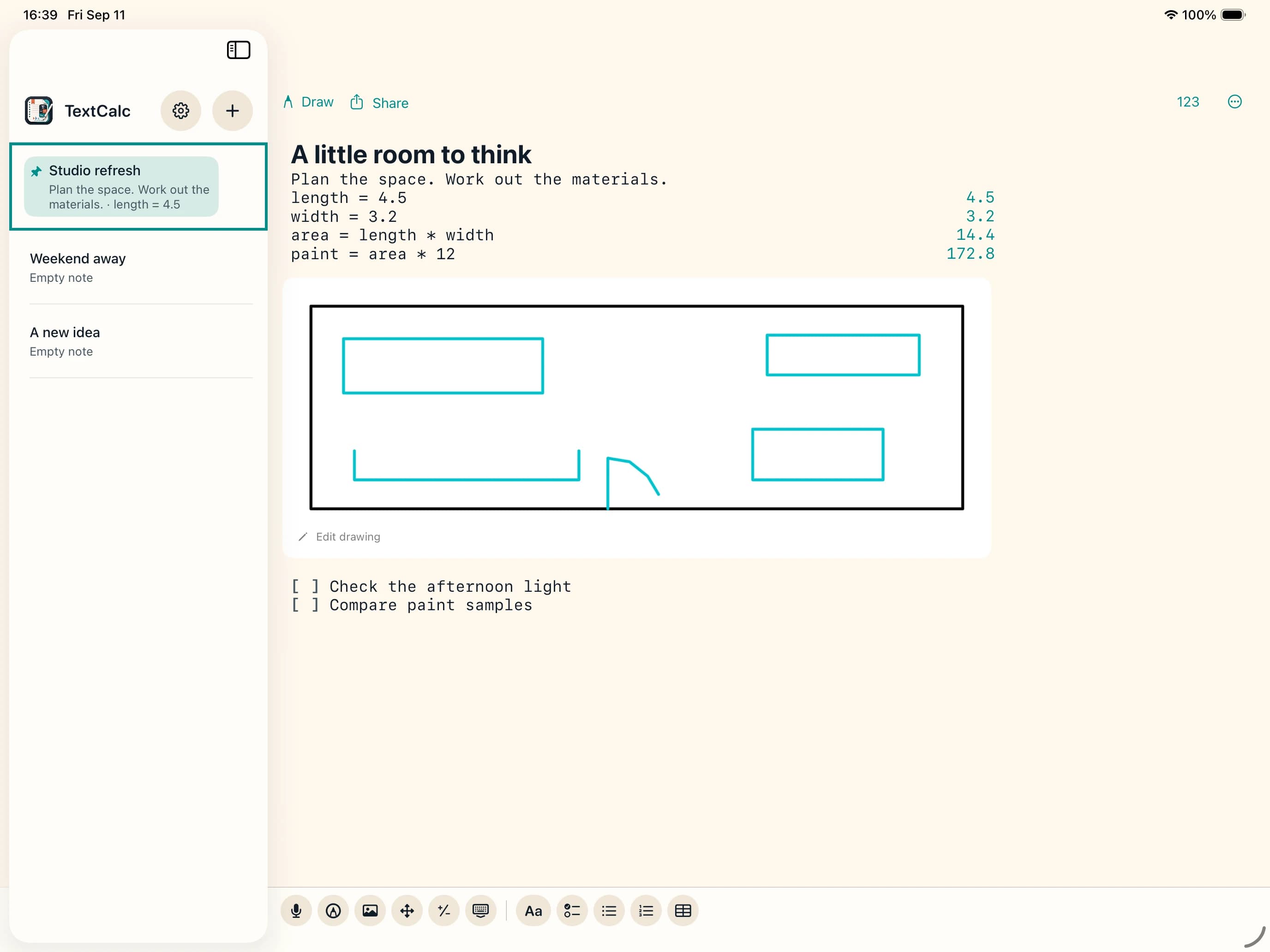Insert a bulleted list
1270x952 pixels.
point(609,910)
